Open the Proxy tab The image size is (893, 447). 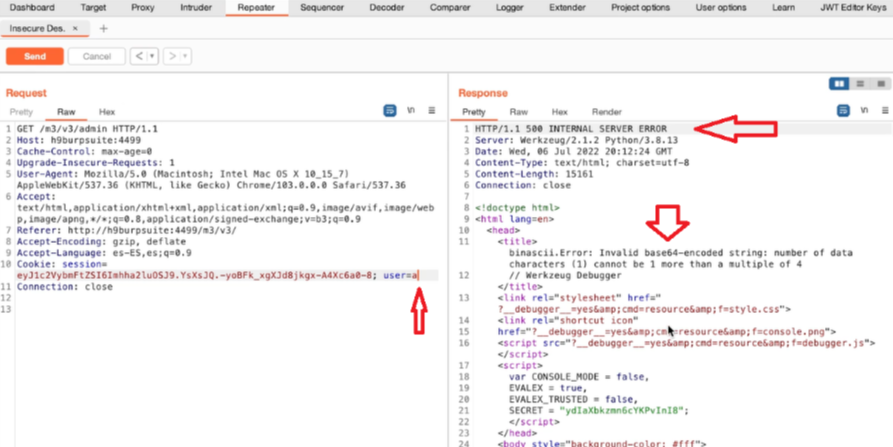pos(142,7)
